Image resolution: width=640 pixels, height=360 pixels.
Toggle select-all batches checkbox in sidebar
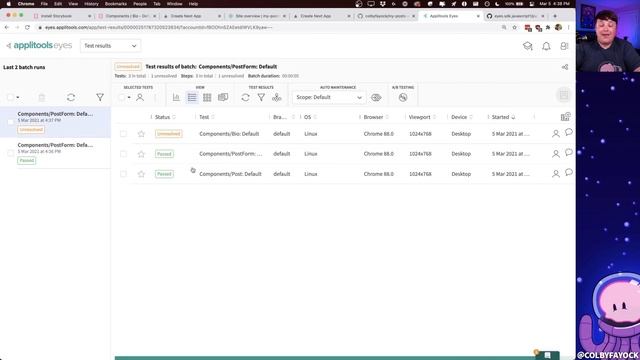coord(10,97)
